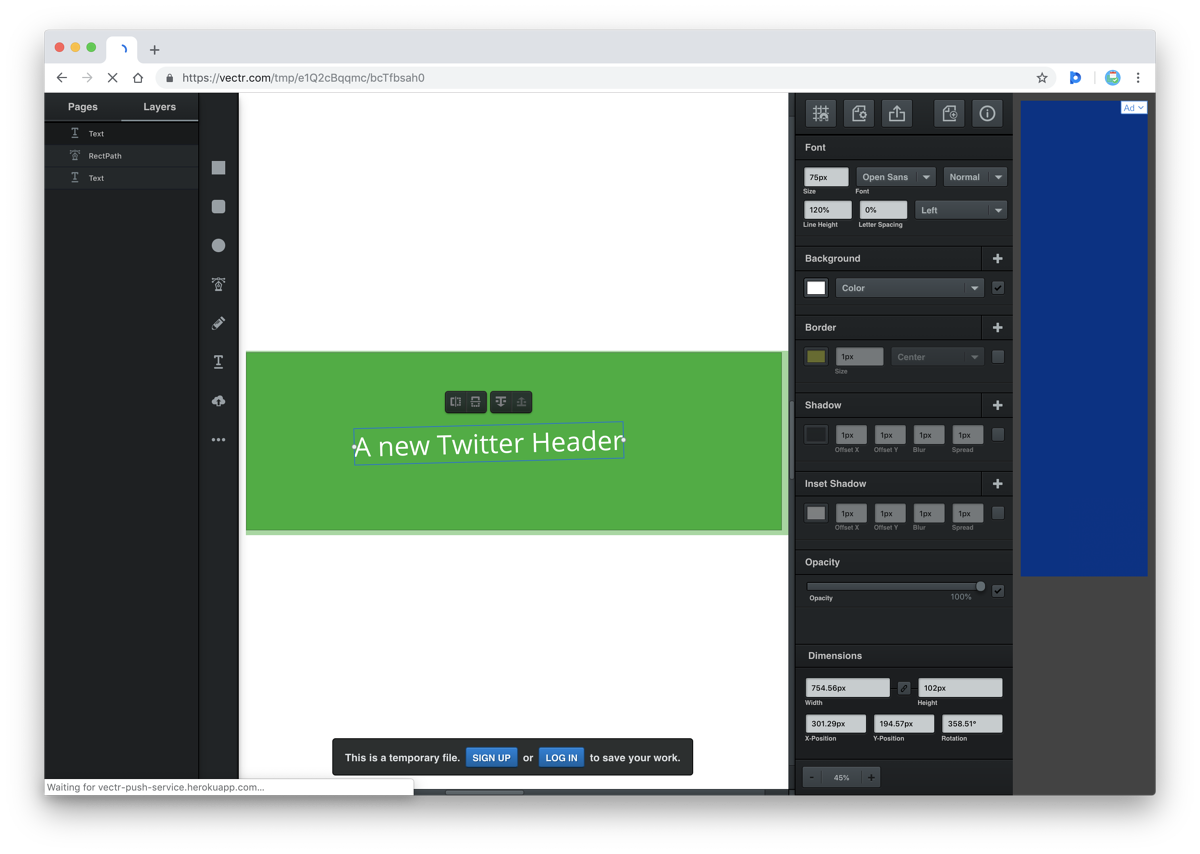Toggle grid and snapping settings
The width and height of the screenshot is (1200, 854).
click(821, 113)
